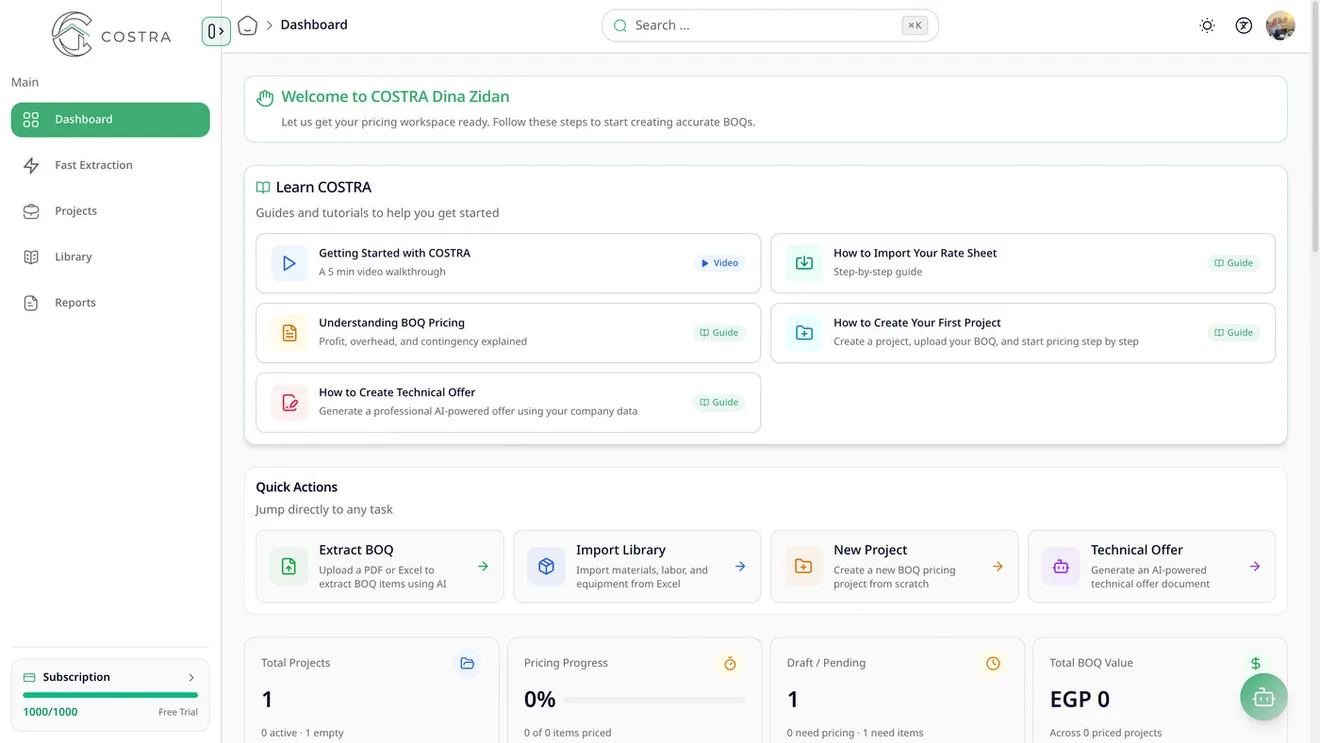Click the Pricing Progress 0% bar

[x=655, y=700]
